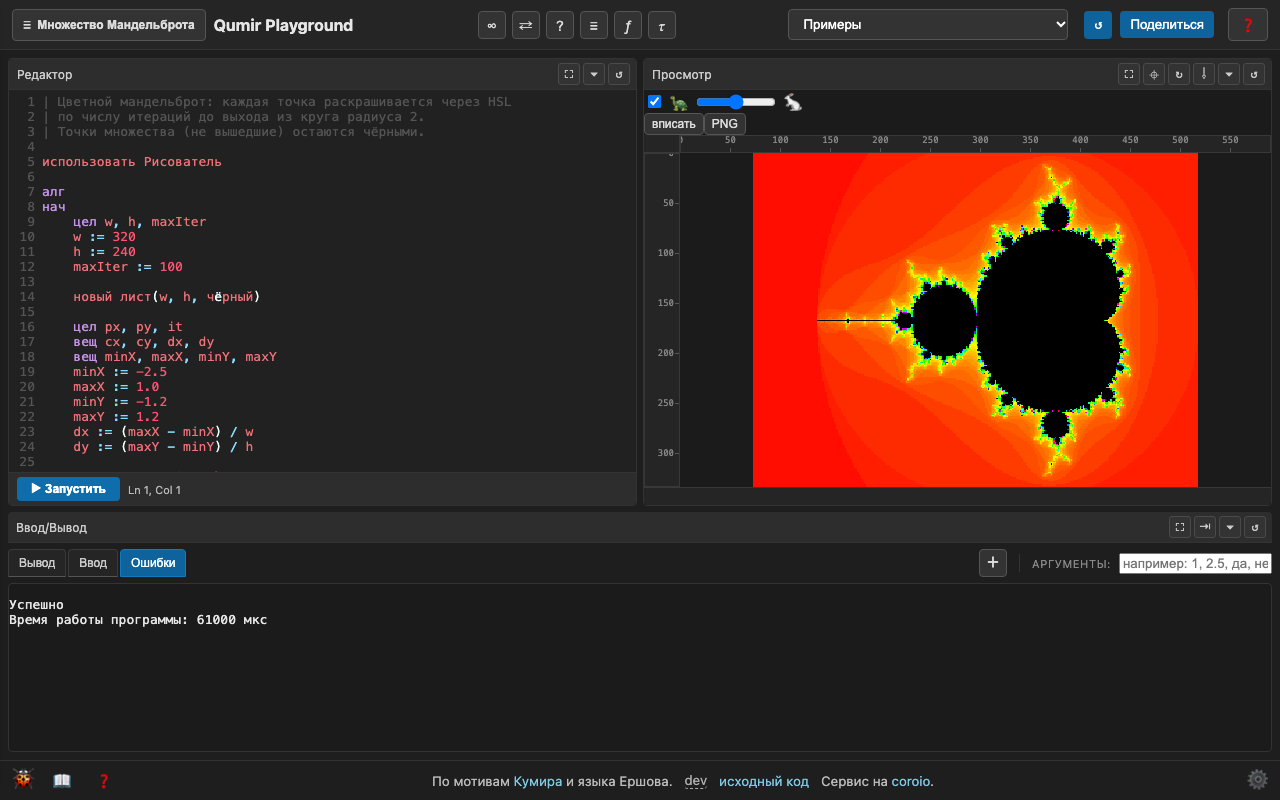Click the infinity symbol toolbar icon
The image size is (1280, 800).
coord(492,25)
